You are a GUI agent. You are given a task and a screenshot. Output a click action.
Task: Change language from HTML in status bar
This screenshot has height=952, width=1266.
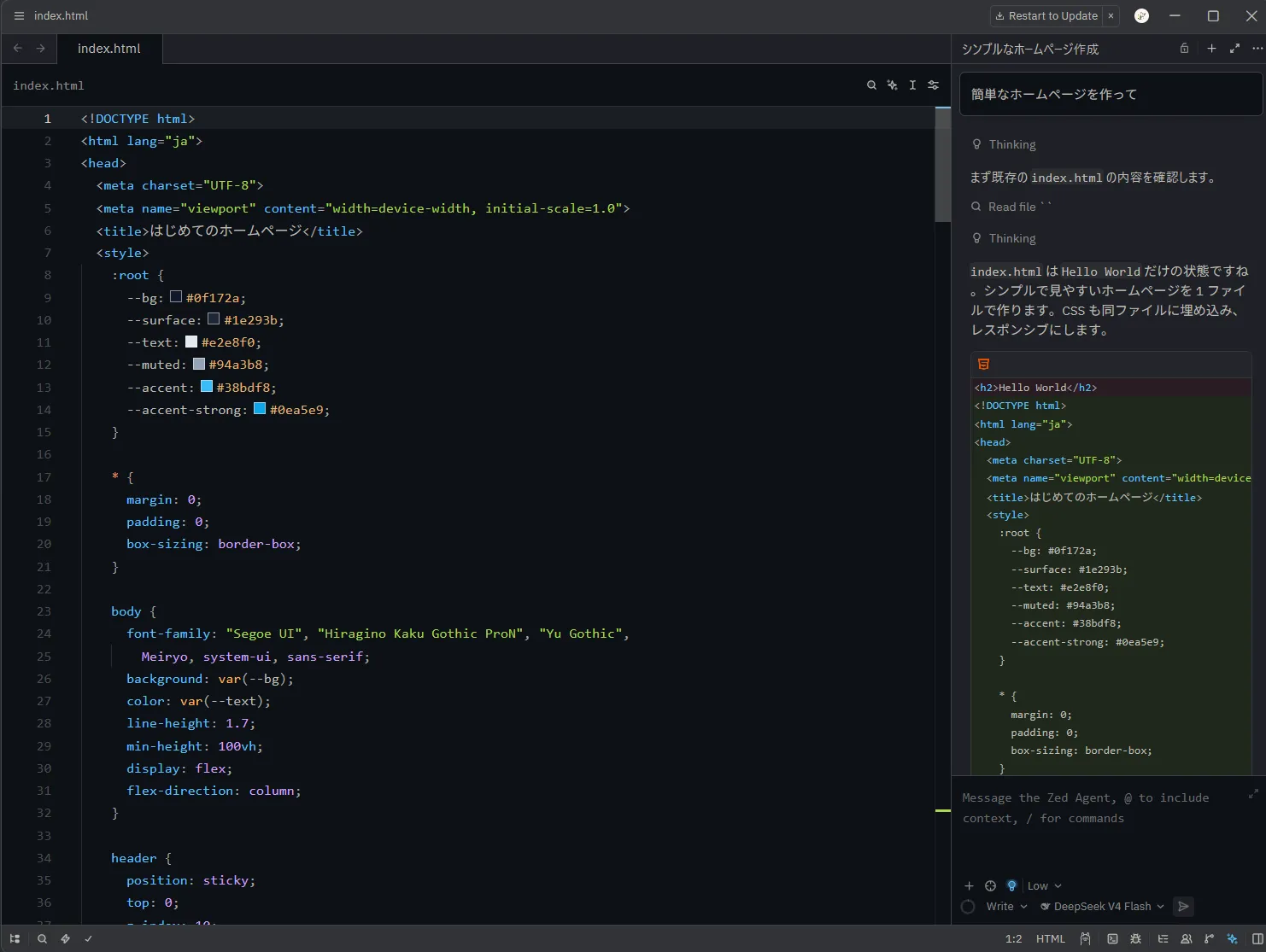click(x=1051, y=938)
